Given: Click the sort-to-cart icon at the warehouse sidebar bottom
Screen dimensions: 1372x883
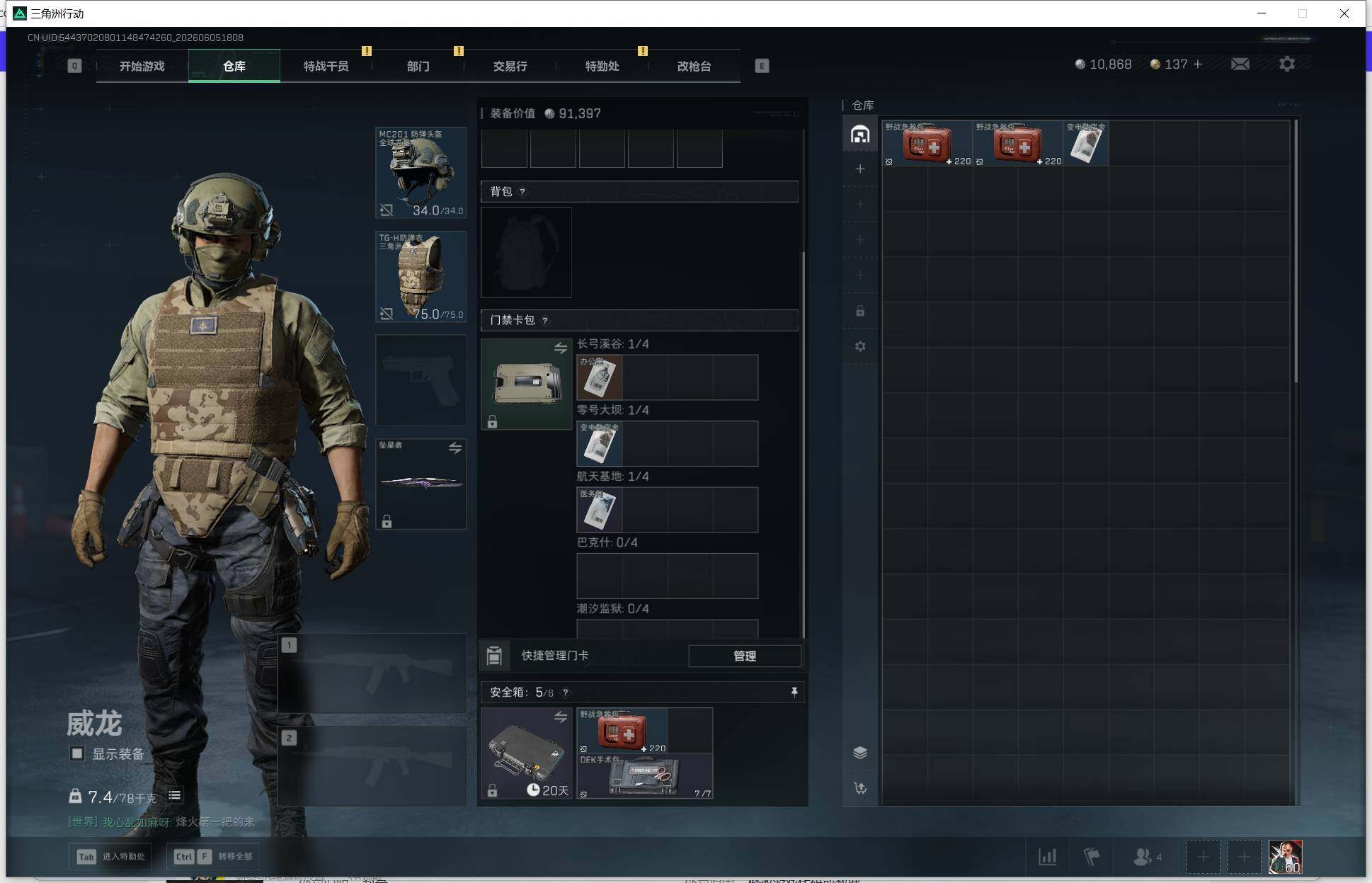Looking at the screenshot, I should 860,788.
